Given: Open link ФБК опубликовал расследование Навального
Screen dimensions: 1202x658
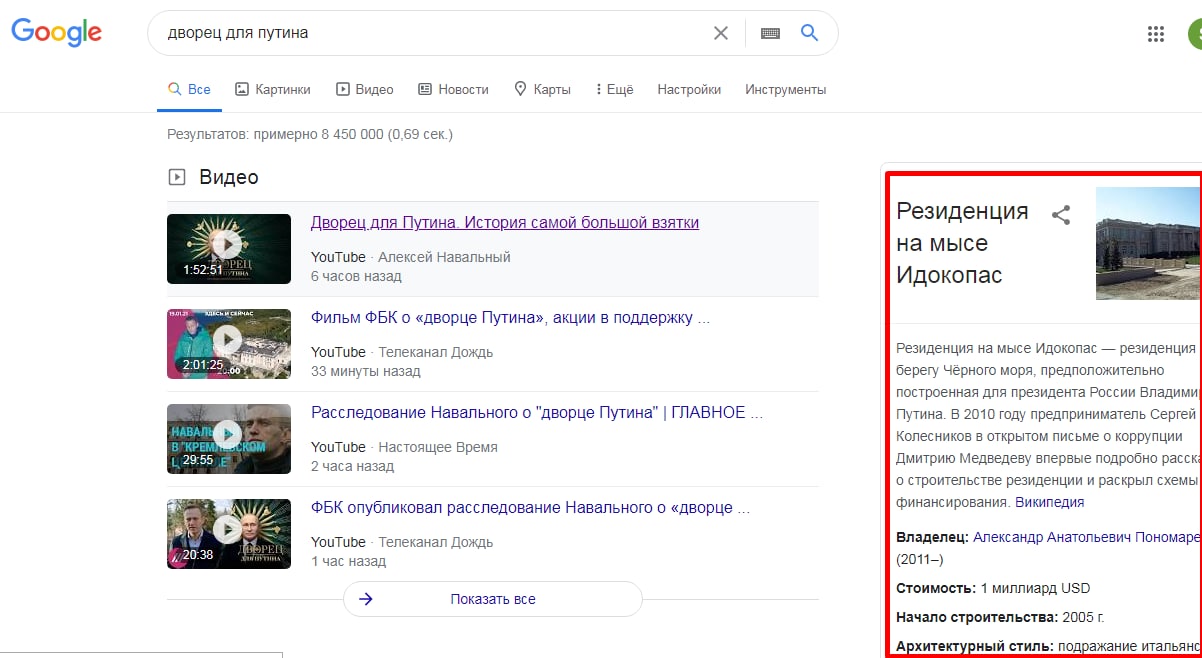Looking at the screenshot, I should pos(531,508).
